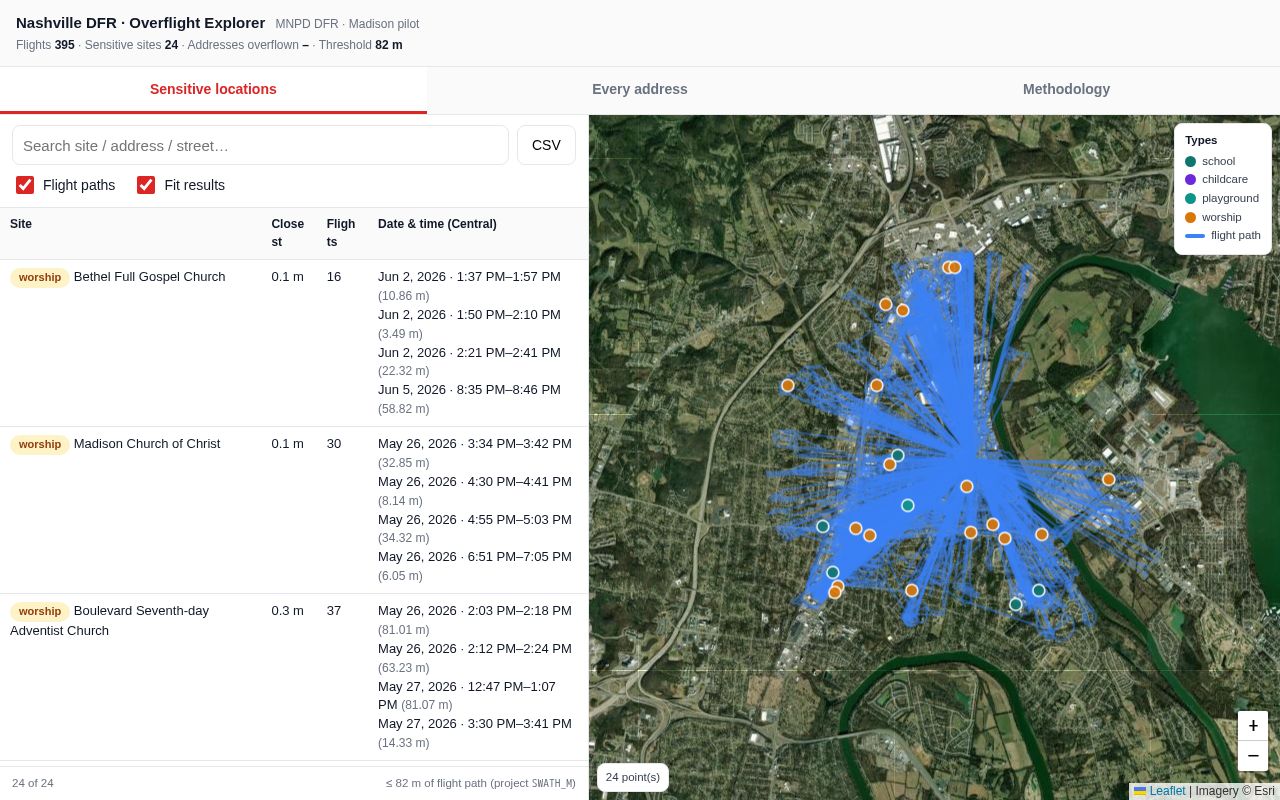The image size is (1280, 800).
Task: Zoom out on the map
Action: (1253, 756)
